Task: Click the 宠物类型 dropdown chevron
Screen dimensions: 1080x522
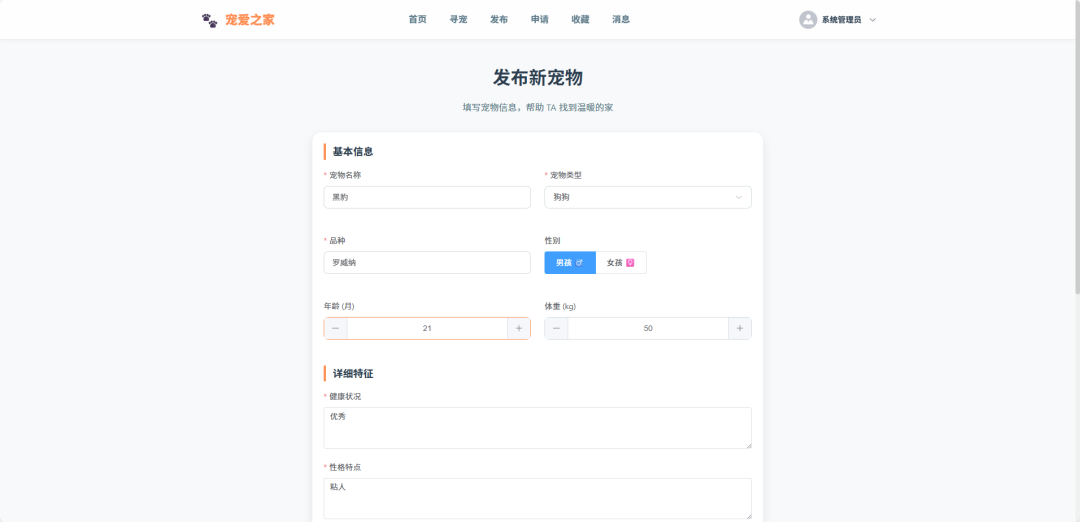Action: (738, 198)
